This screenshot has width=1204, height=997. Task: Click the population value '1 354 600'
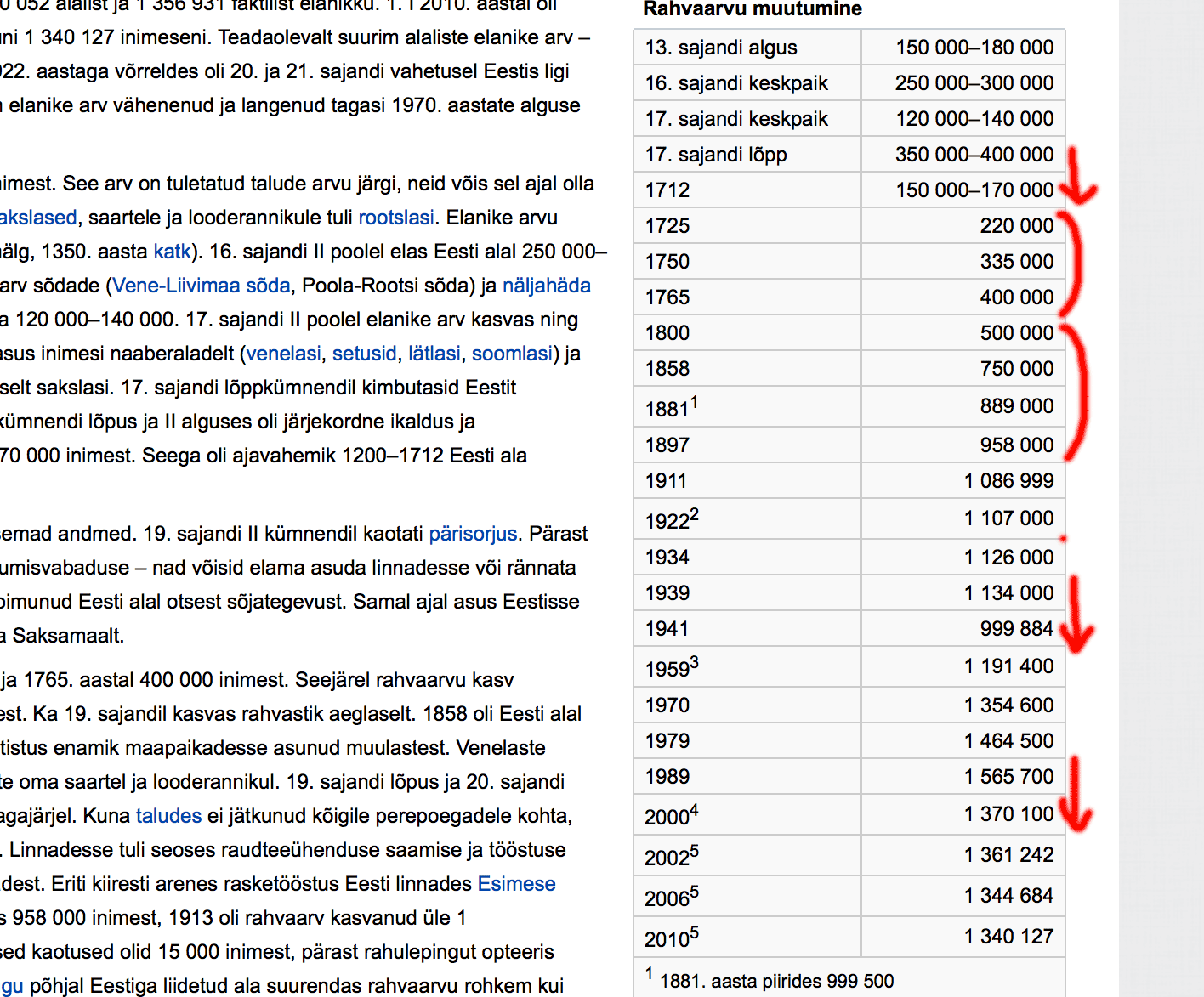(x=1009, y=705)
